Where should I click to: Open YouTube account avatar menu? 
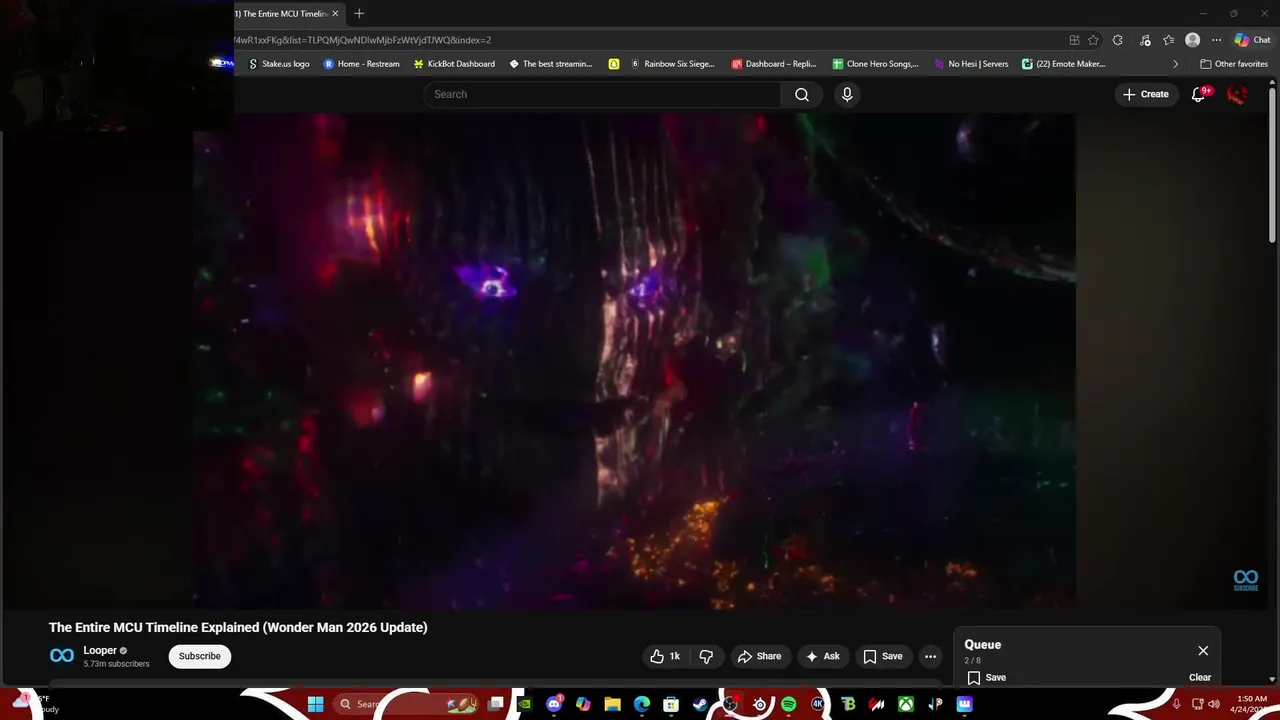pos(1237,94)
